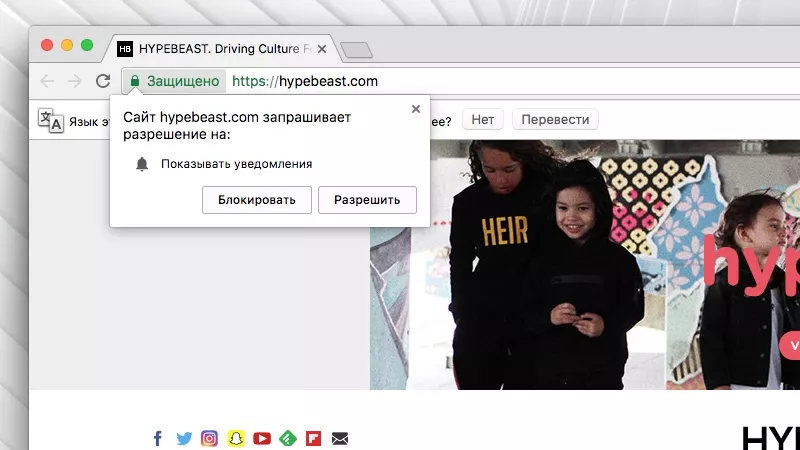Close the HYPEBEAST browser tab

click(322, 49)
